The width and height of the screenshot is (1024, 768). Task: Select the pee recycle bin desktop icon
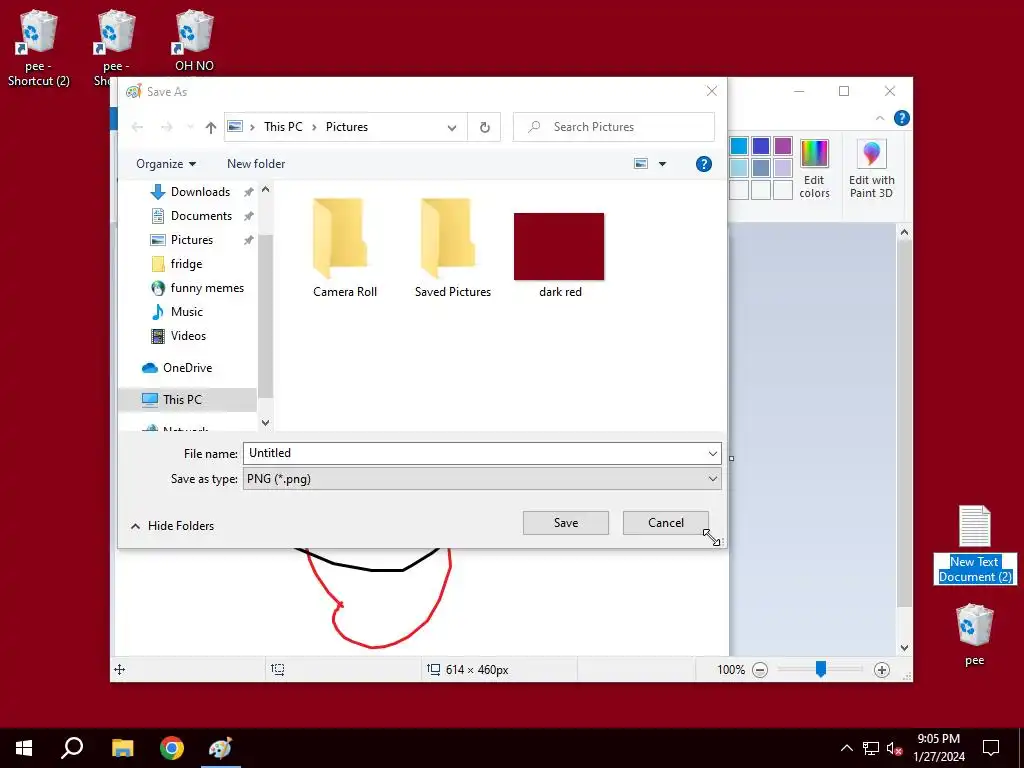pos(974,635)
